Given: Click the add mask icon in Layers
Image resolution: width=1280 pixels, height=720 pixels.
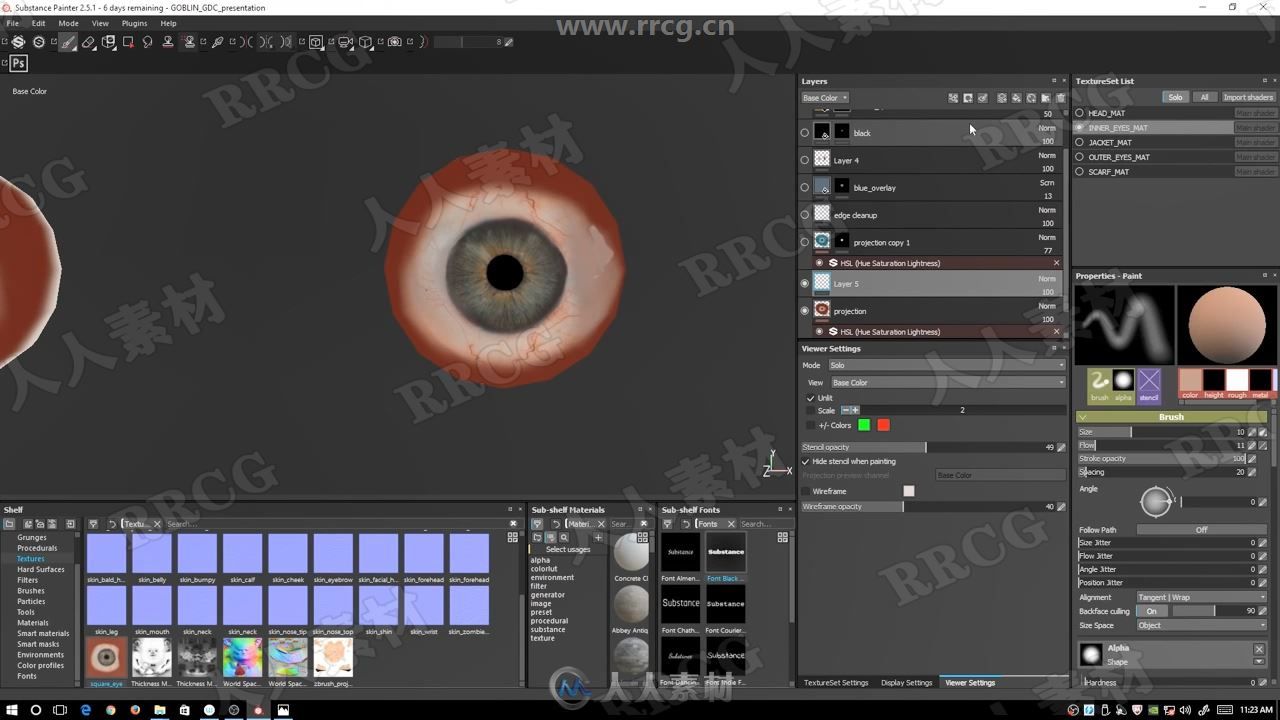Looking at the screenshot, I should point(968,98).
